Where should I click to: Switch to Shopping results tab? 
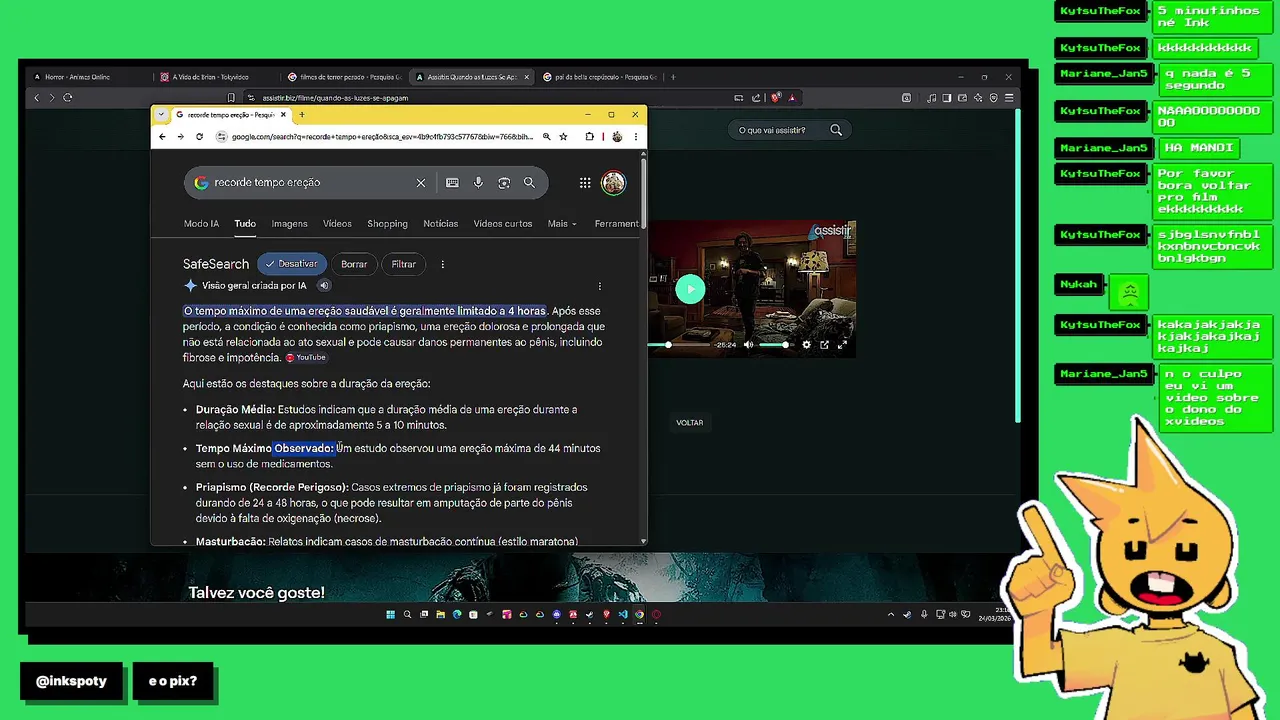click(387, 224)
